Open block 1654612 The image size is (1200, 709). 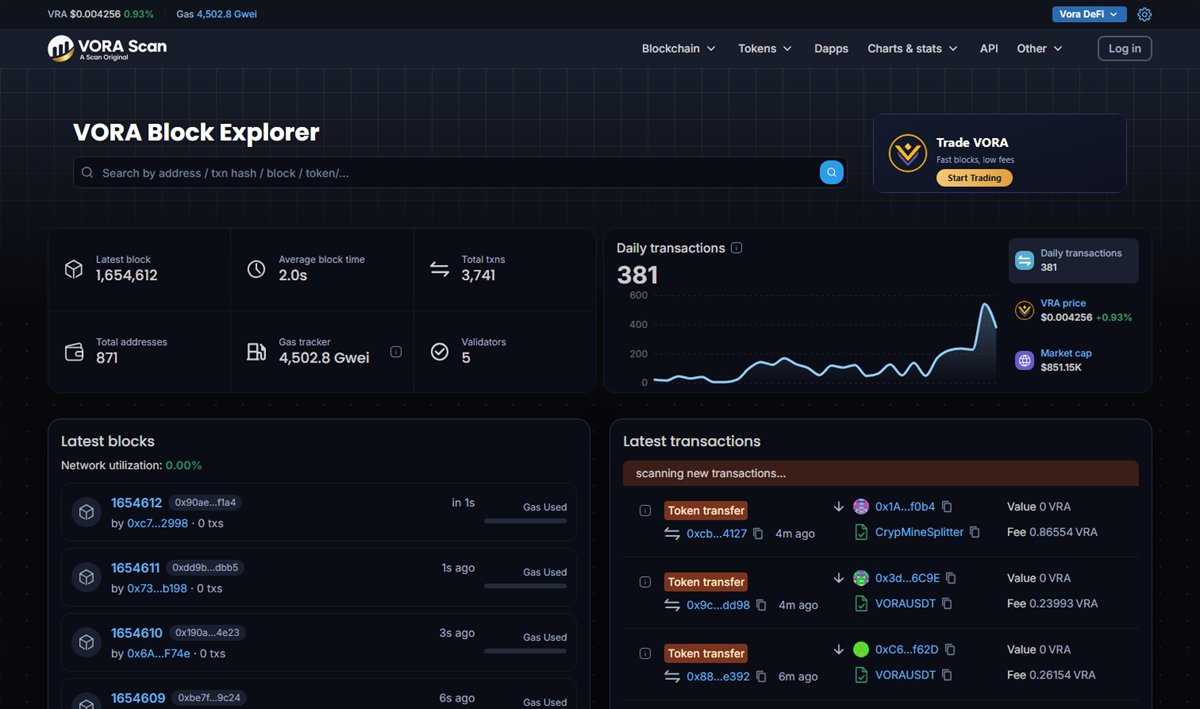click(136, 503)
